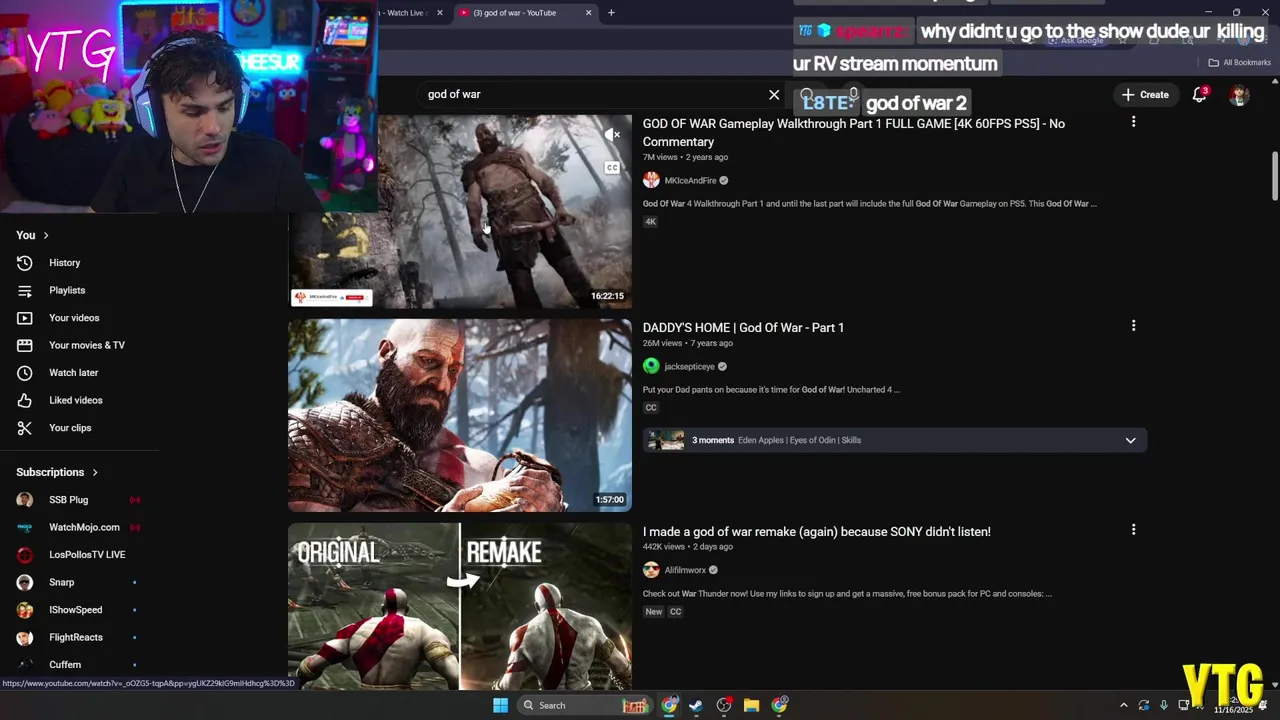The height and width of the screenshot is (720, 1280).
Task: Click the page vertical scrollbar
Action: pos(1275,176)
